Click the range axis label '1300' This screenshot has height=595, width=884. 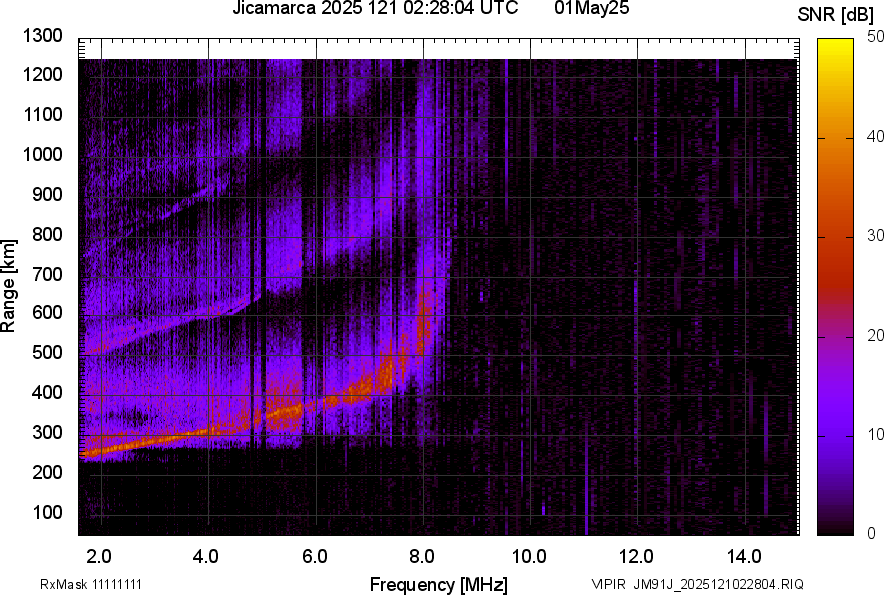pos(43,36)
